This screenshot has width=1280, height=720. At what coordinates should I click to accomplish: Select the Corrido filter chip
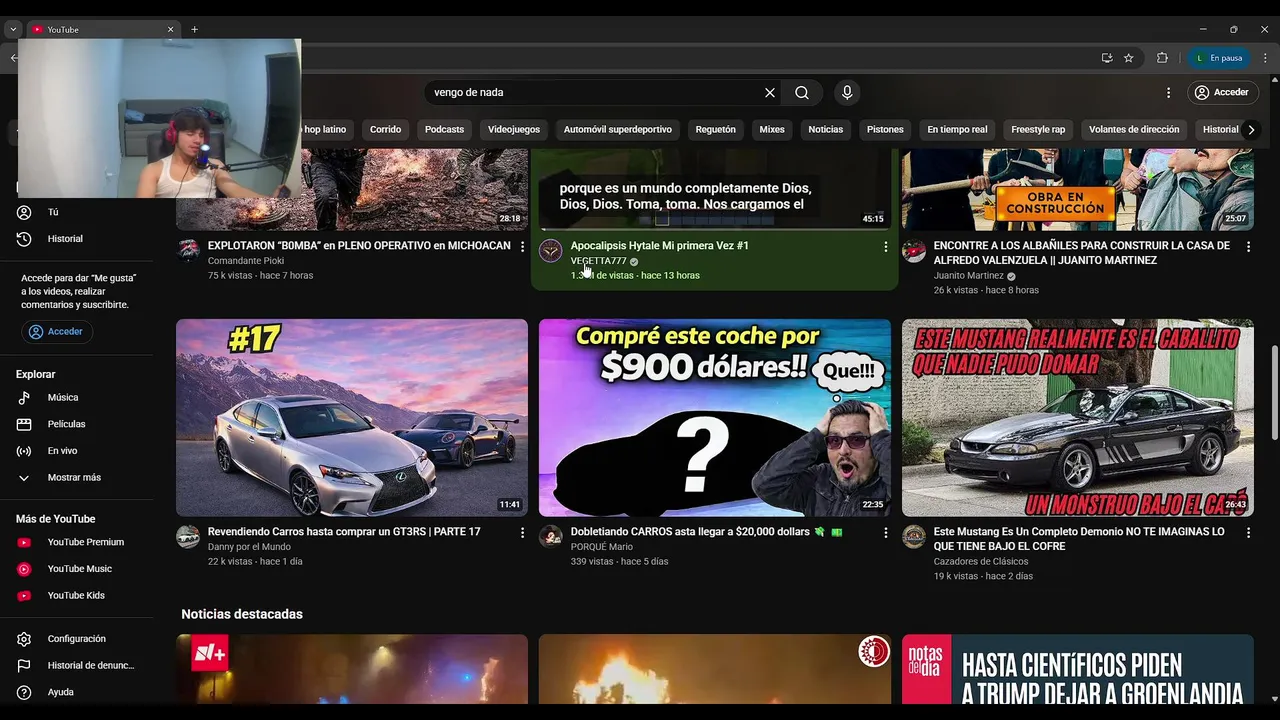click(385, 129)
